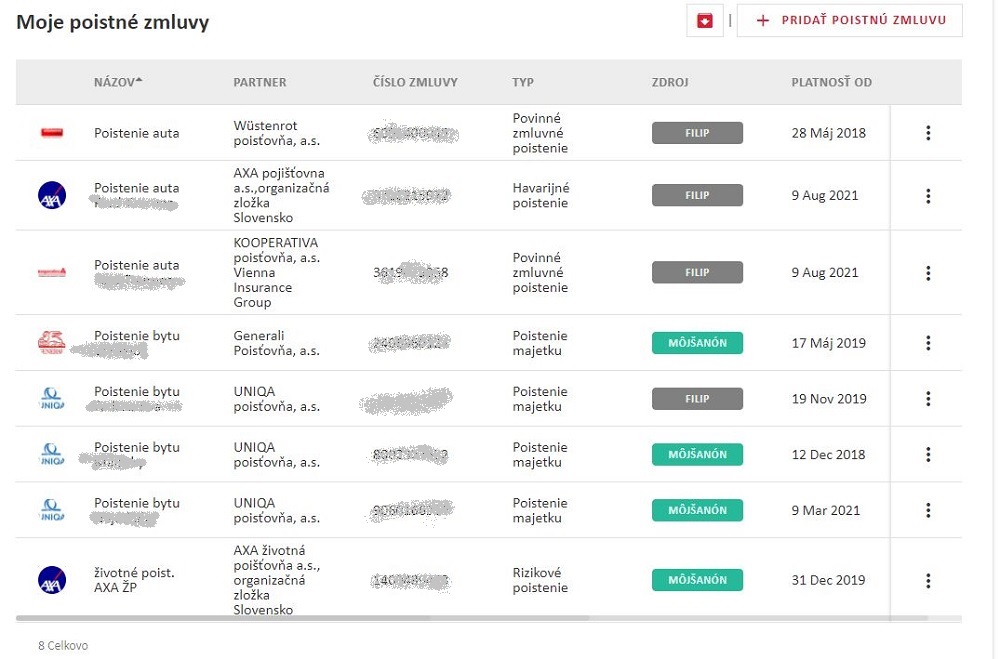This screenshot has width=1000, height=659.
Task: Sort the table by Partner column header
Action: tap(260, 82)
